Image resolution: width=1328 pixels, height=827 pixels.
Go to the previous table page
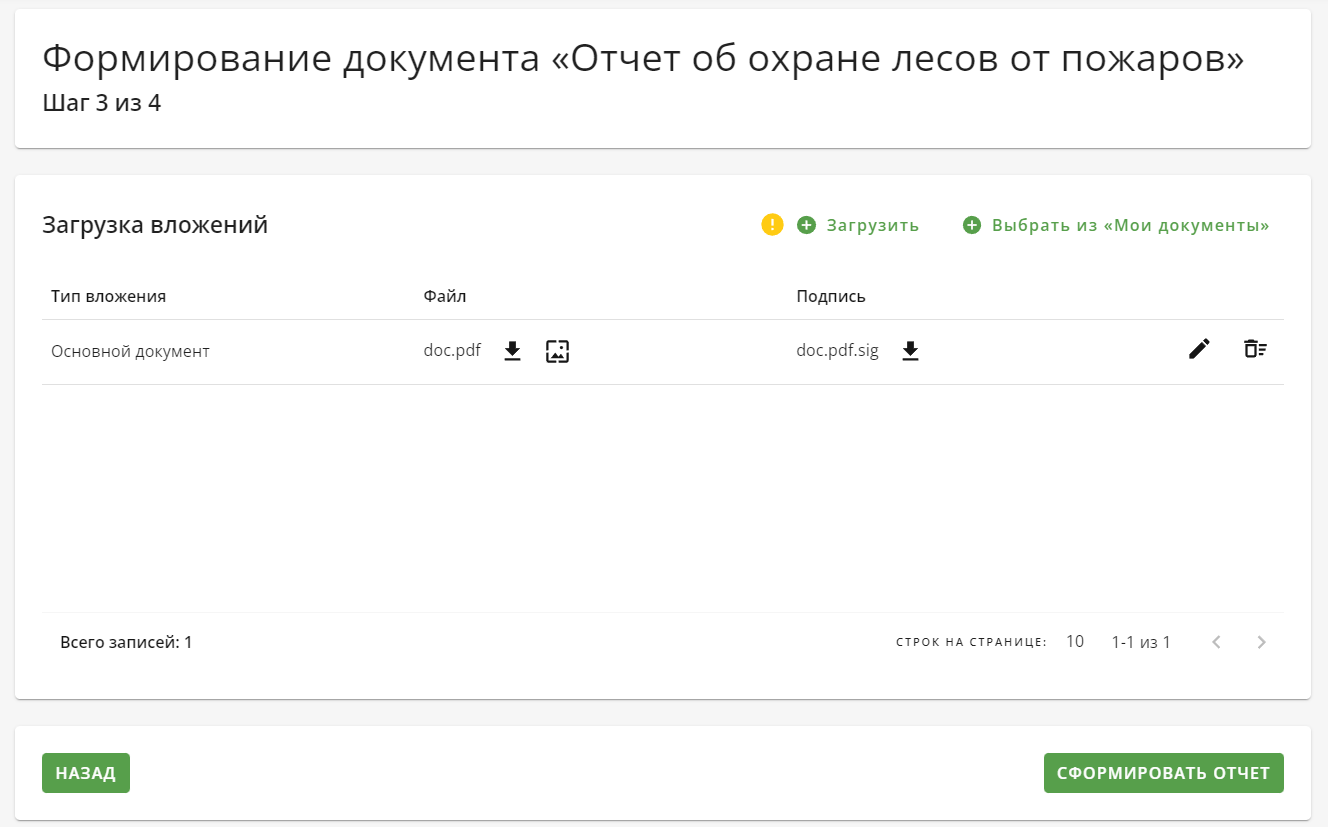[1216, 642]
